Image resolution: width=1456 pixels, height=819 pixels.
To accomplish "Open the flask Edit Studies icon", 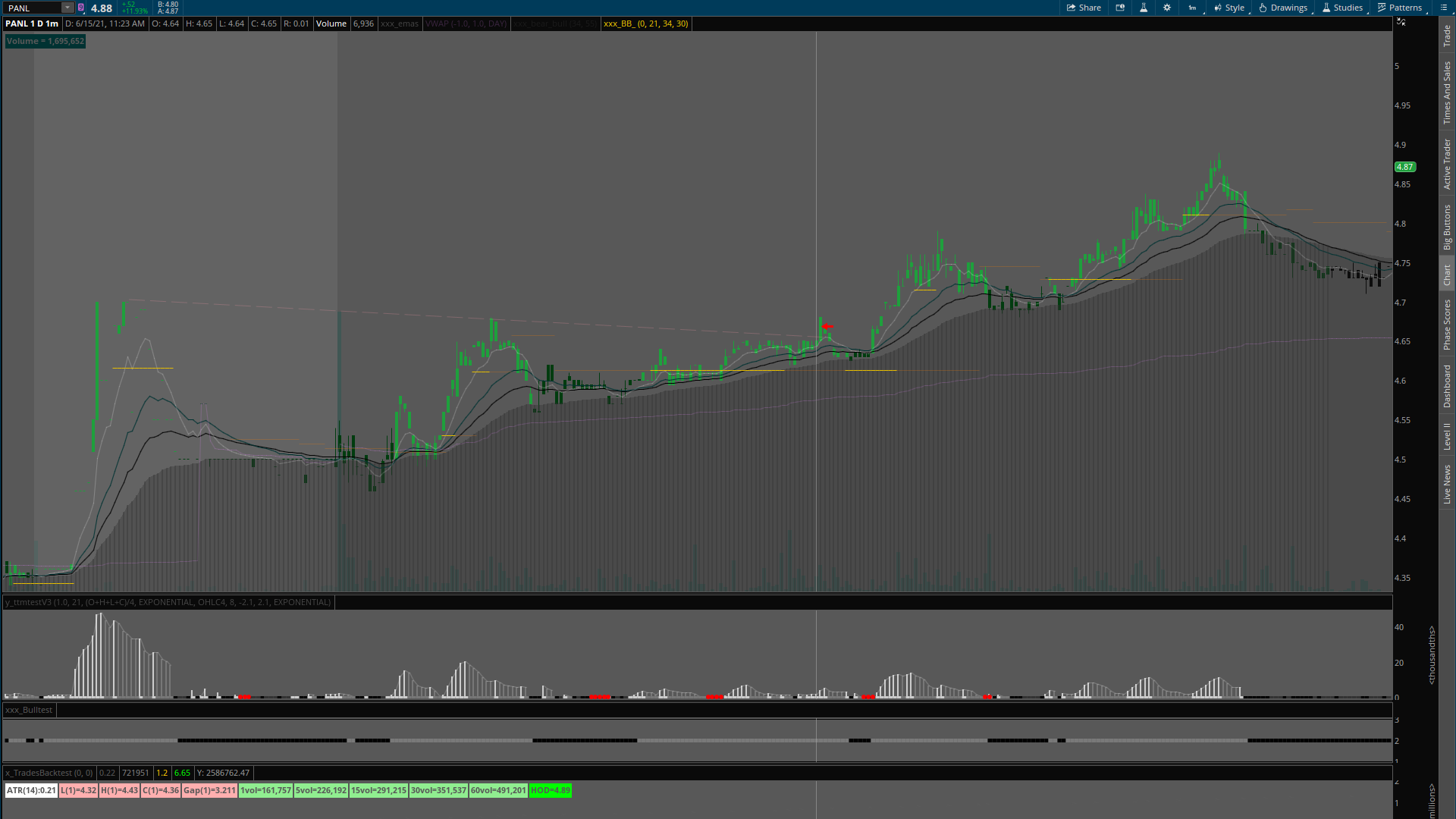I will click(x=1144, y=8).
